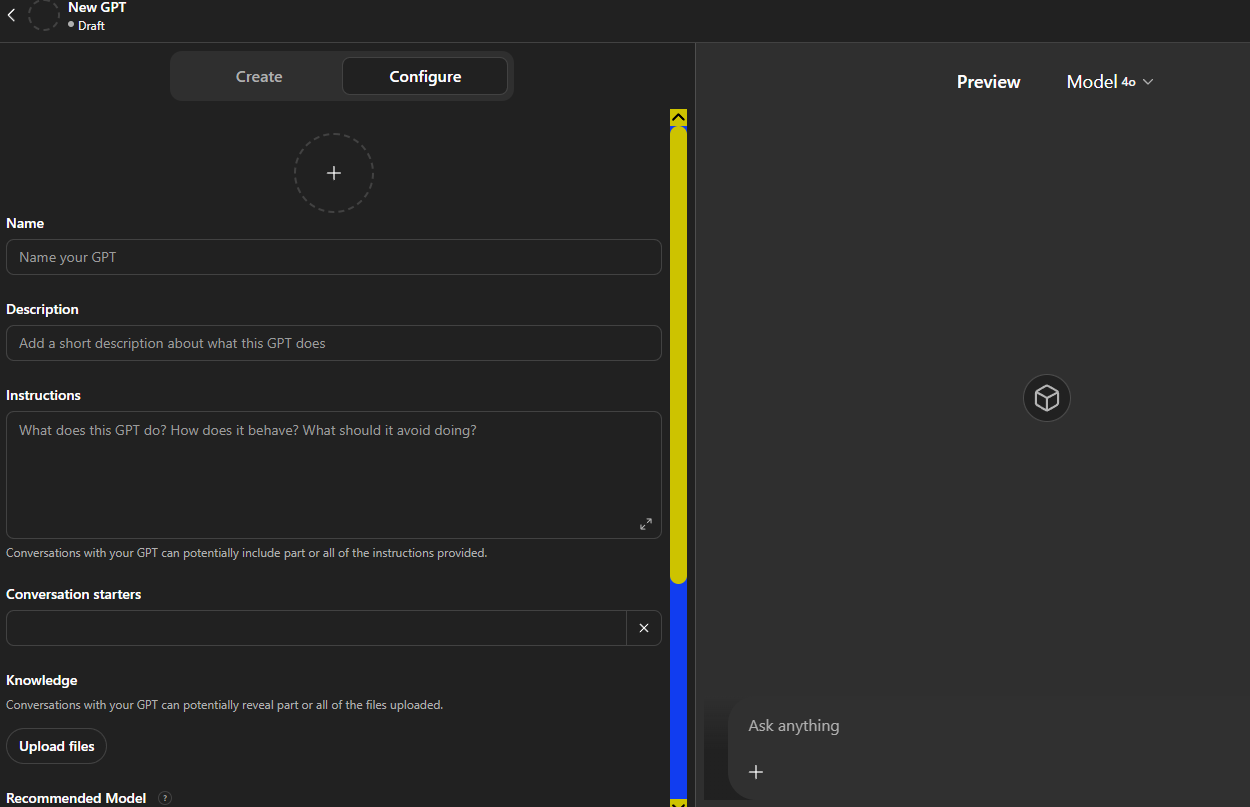Click the blue scrollbar track below the thumb

[x=678, y=690]
